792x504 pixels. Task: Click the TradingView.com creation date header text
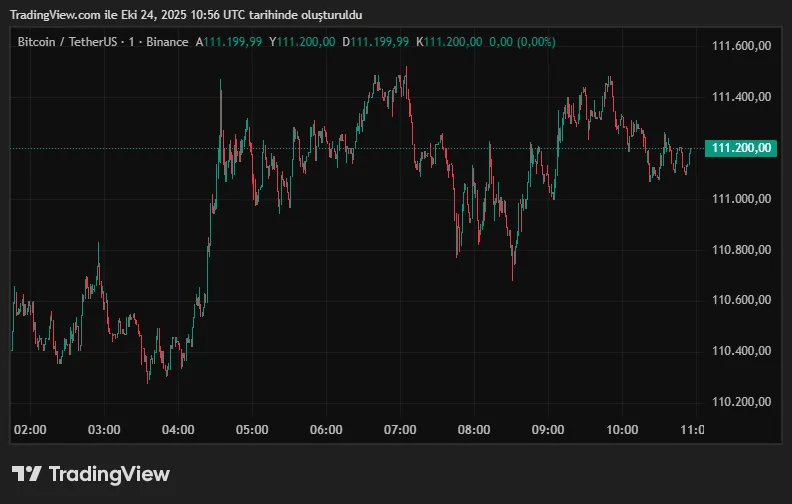tap(187, 15)
